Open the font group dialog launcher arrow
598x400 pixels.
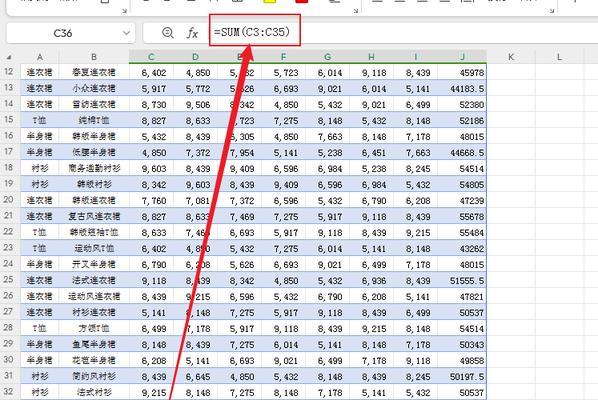point(356,11)
